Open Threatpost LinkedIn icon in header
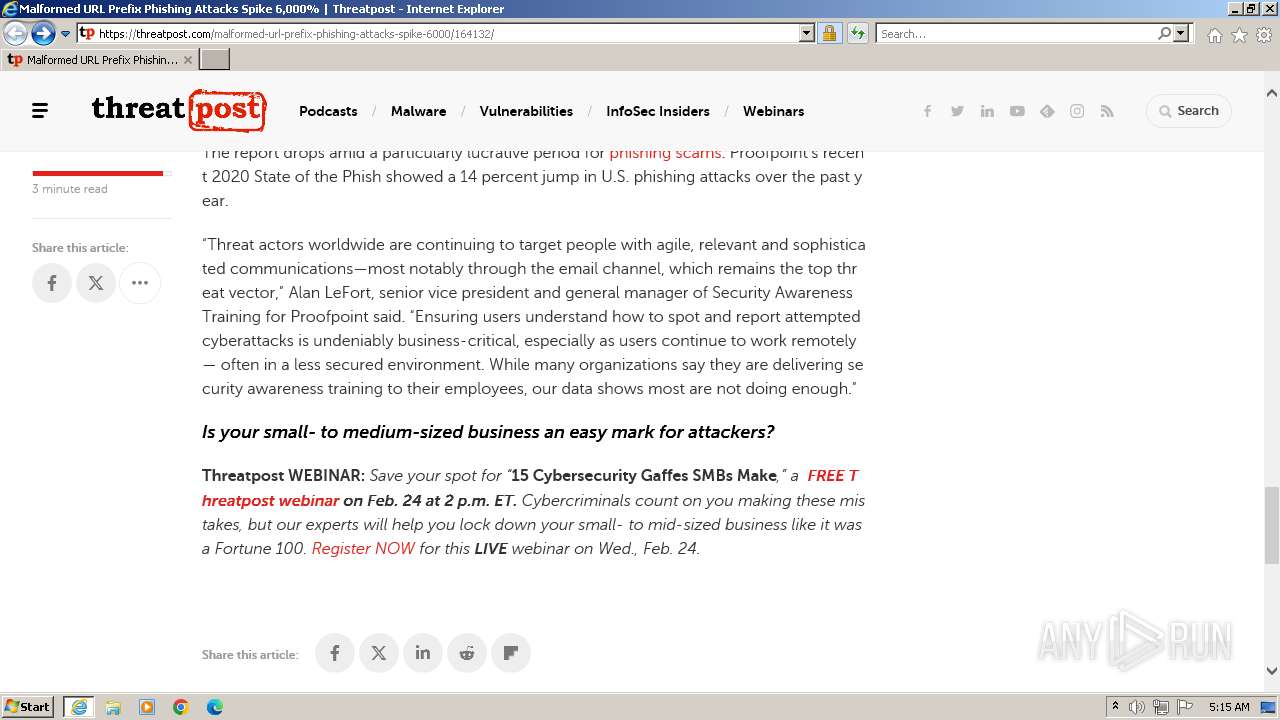 click(x=987, y=111)
